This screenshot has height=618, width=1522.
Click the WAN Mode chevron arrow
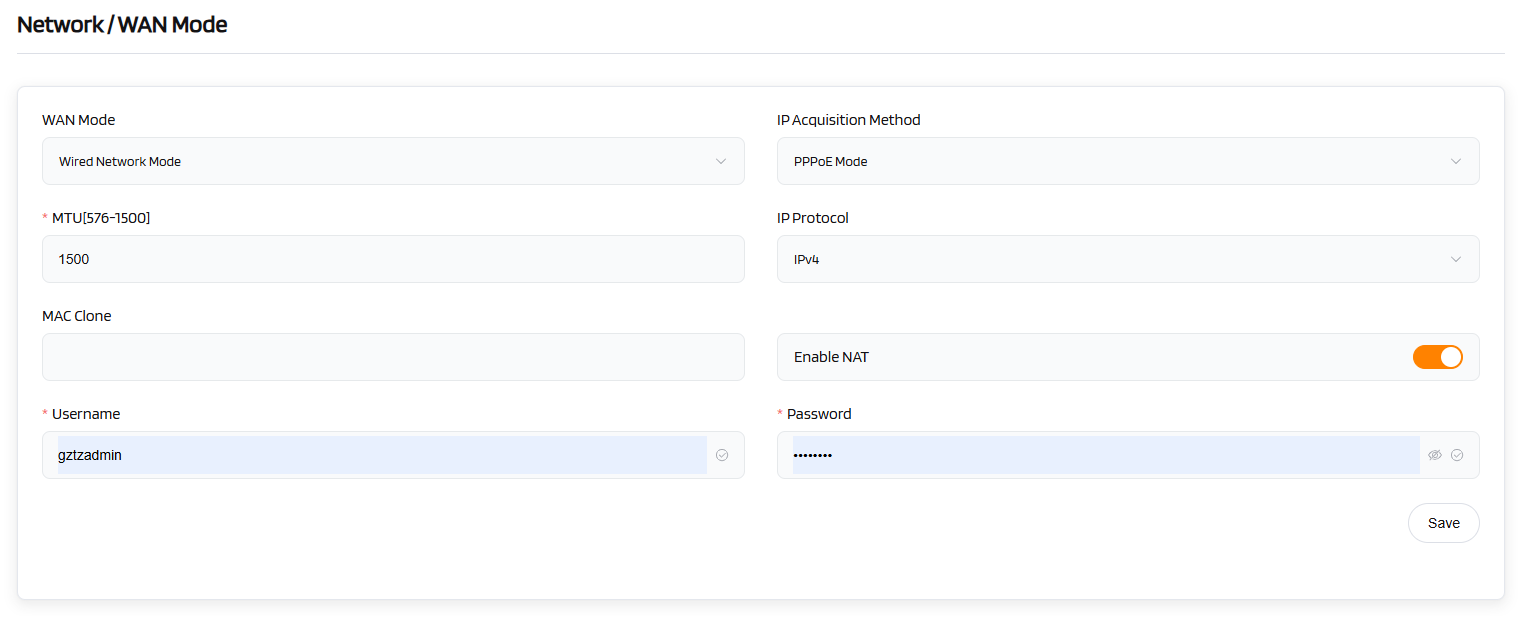[721, 161]
